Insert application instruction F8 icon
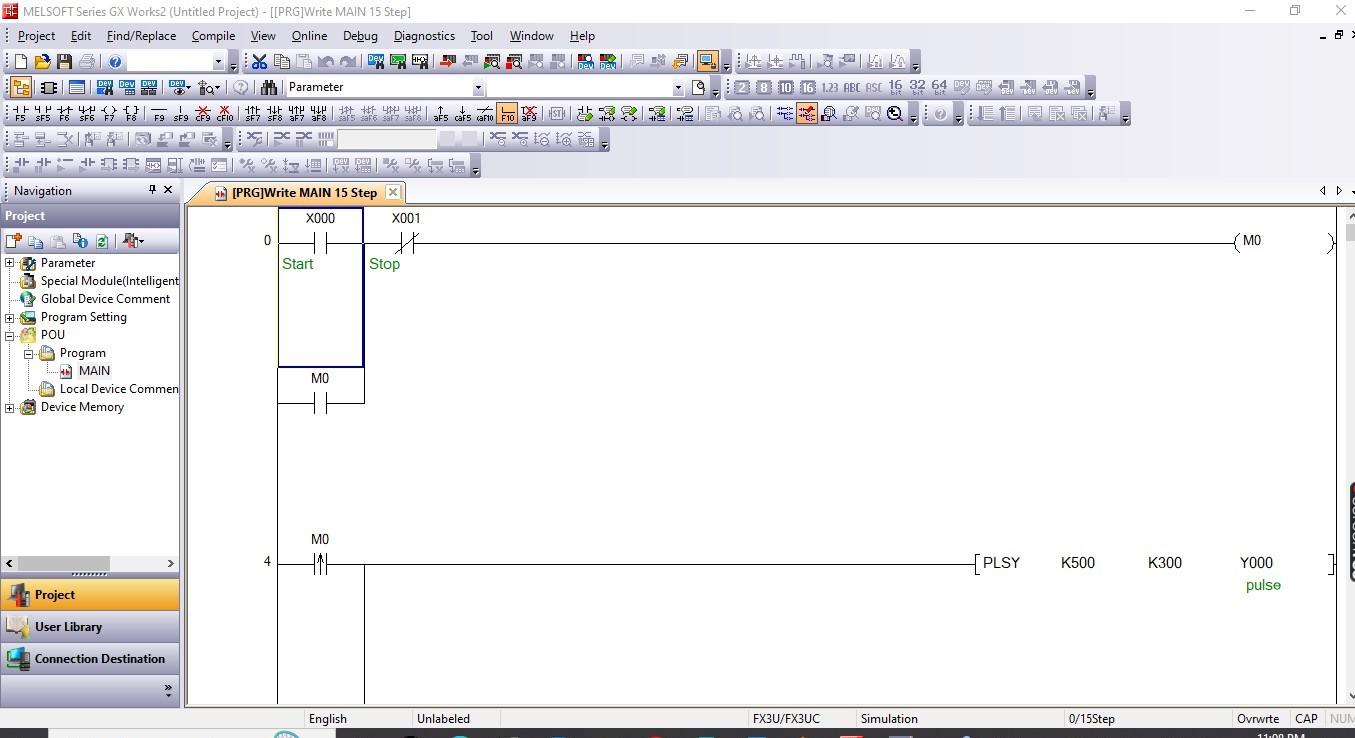 (x=131, y=114)
